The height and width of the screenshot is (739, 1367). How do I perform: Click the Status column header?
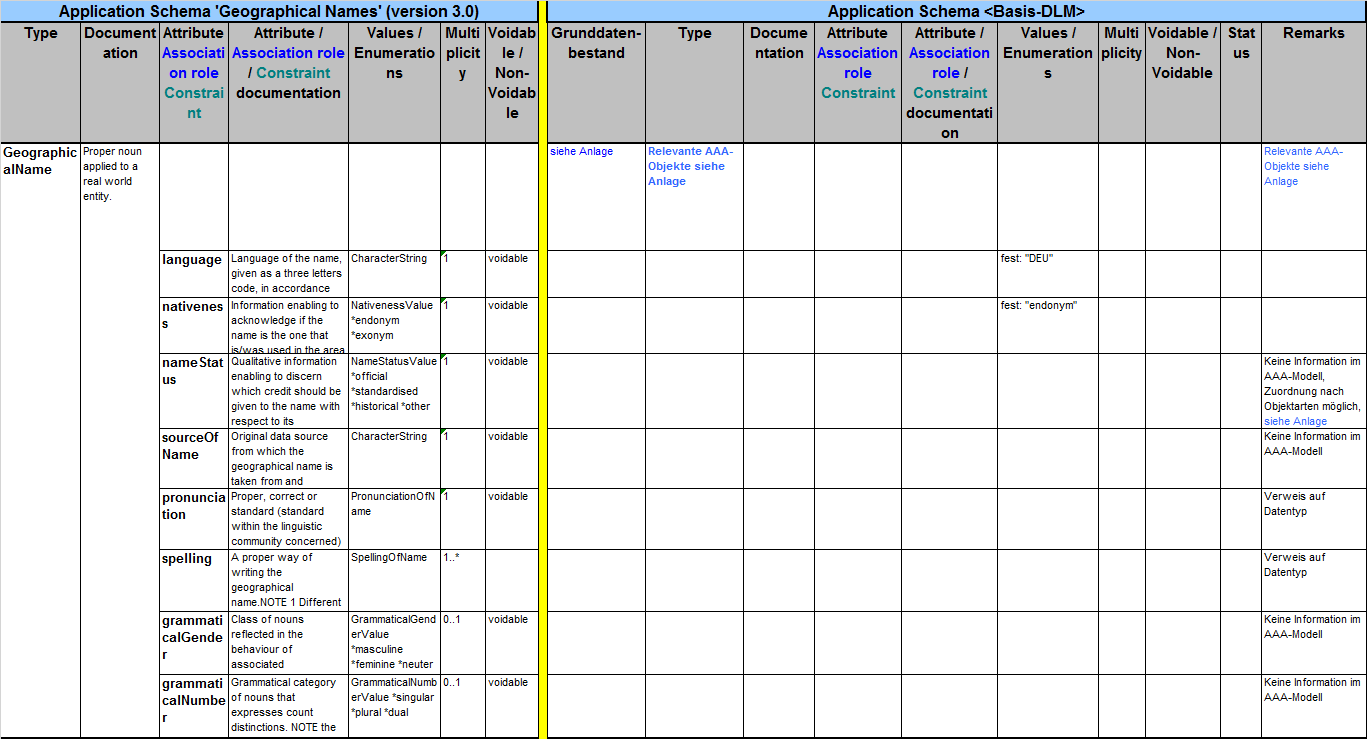point(1241,82)
